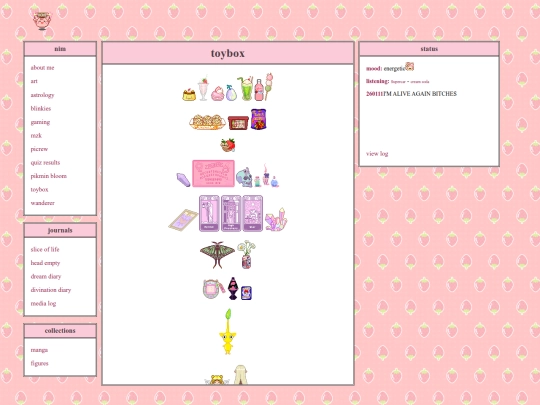540x405 pixels.
Task: Click the rightmost upright purple tarot card
Action: [253, 214]
